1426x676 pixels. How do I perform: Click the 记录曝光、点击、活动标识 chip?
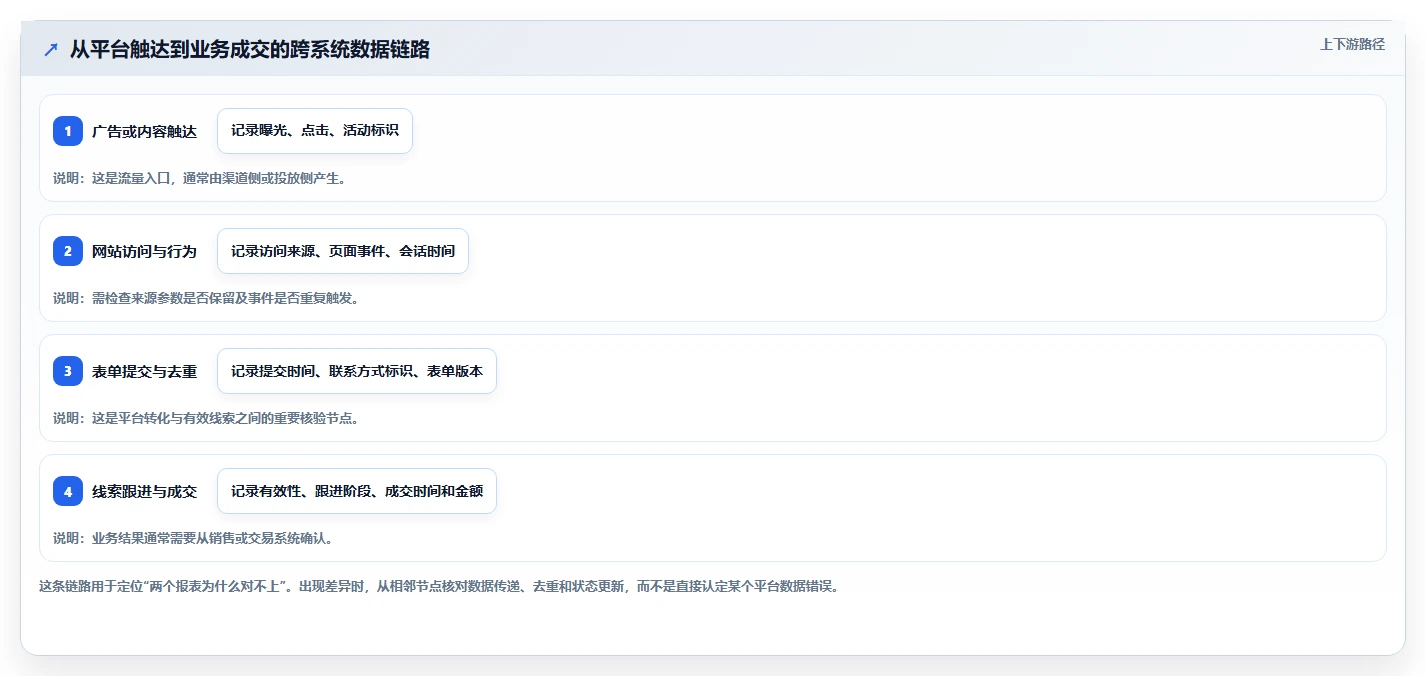(315, 131)
